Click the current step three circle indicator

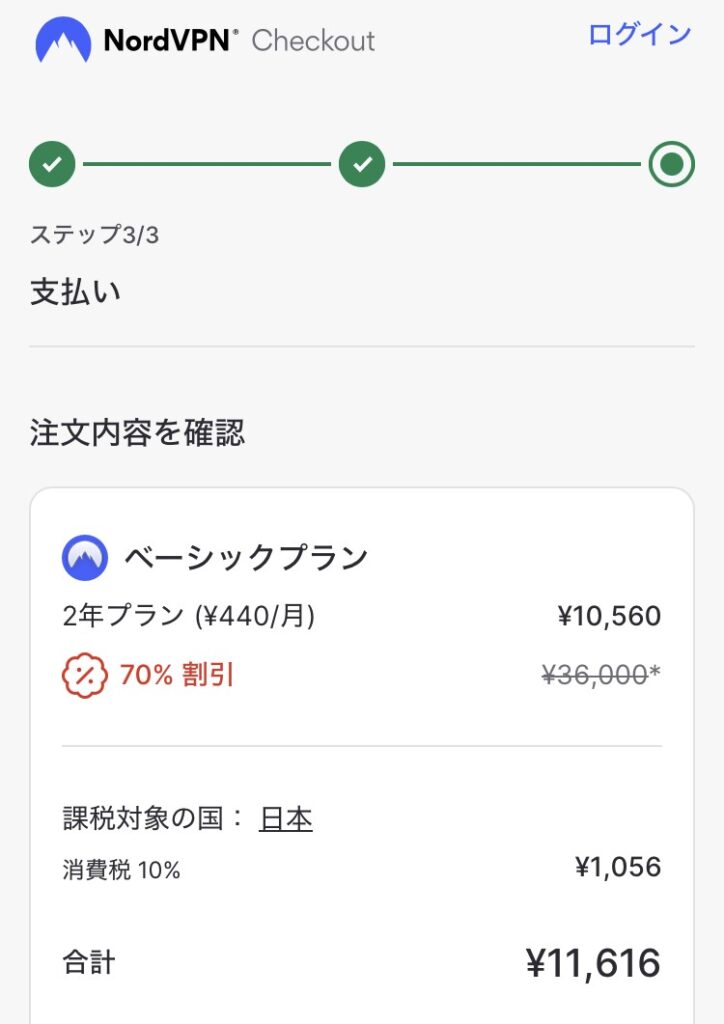coord(671,164)
